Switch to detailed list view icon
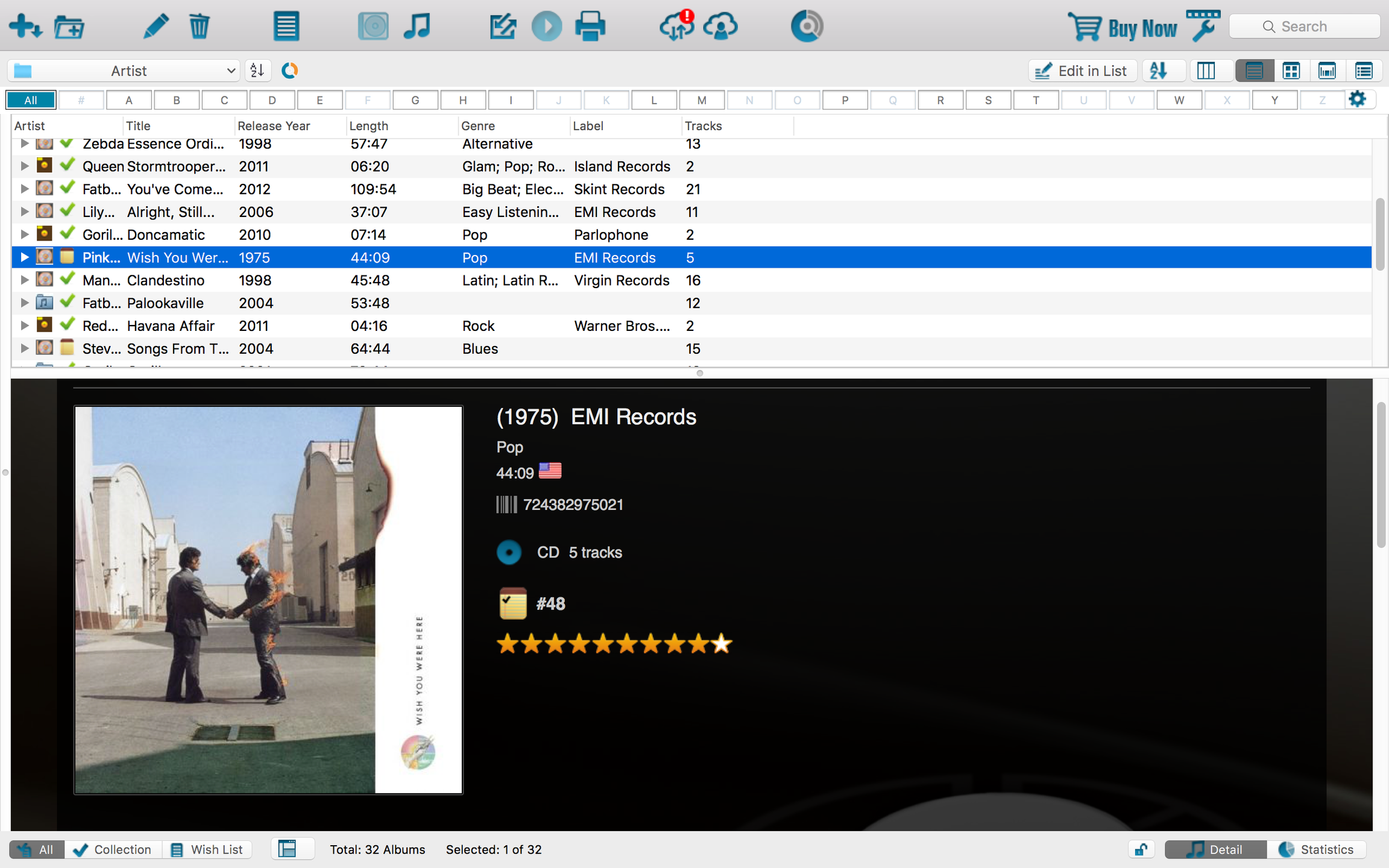Image resolution: width=1389 pixels, height=868 pixels. click(1364, 71)
